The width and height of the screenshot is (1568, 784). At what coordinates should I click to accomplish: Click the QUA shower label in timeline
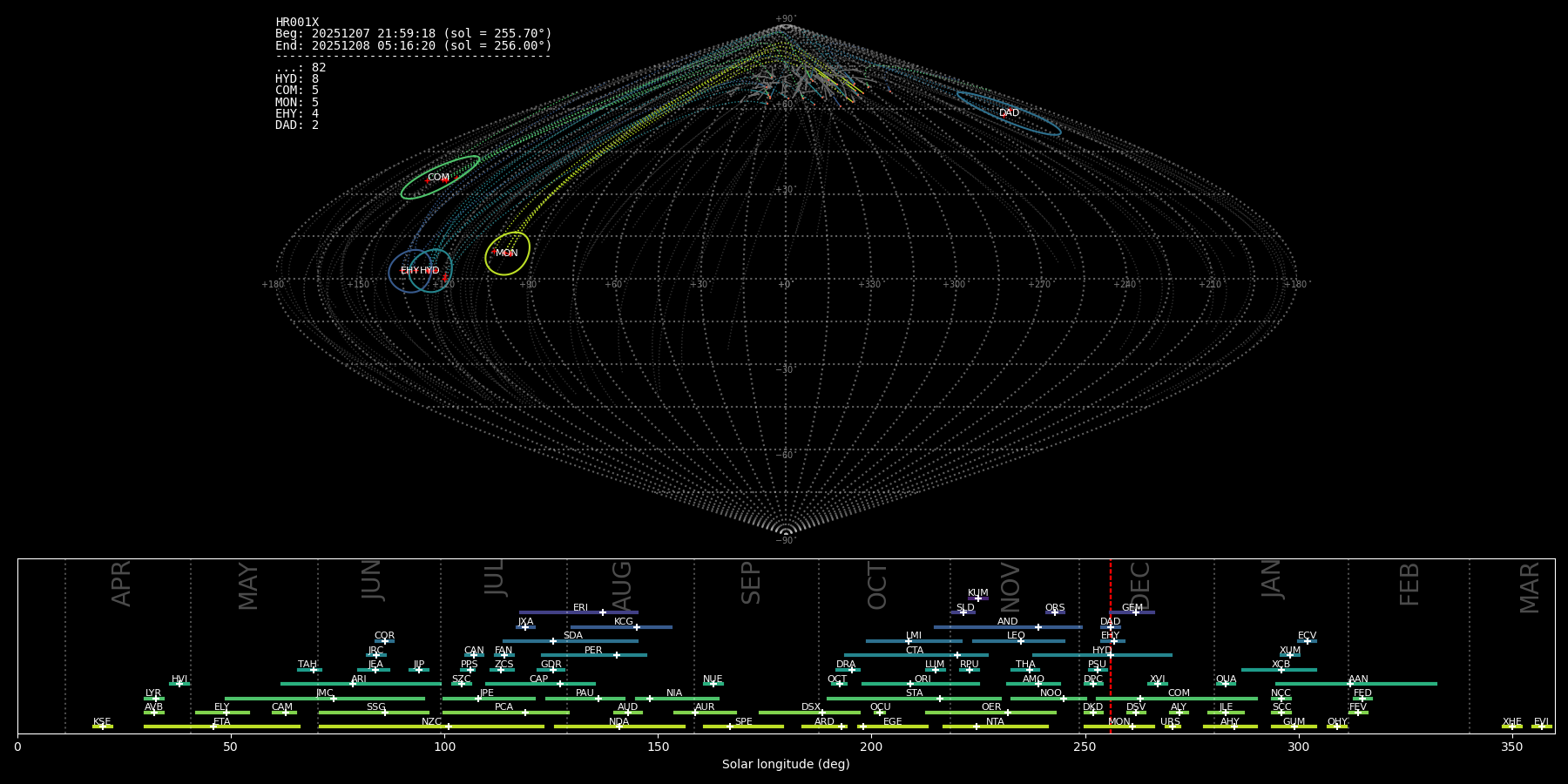click(x=1226, y=679)
